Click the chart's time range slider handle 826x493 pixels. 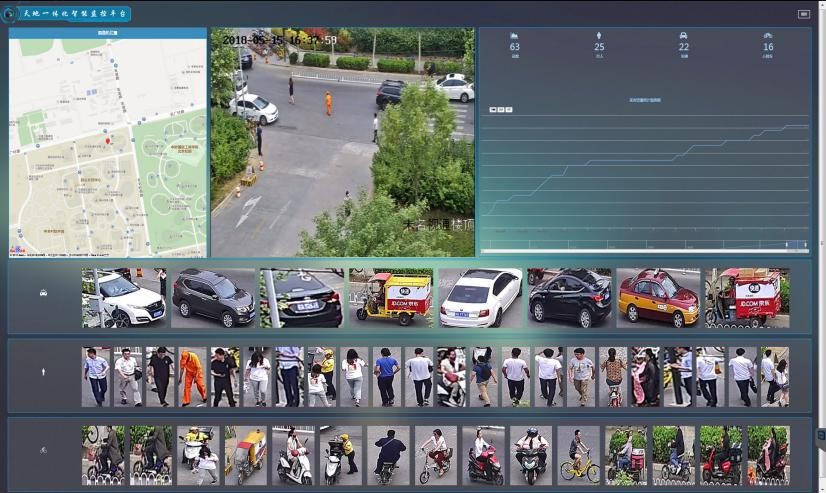787,244
